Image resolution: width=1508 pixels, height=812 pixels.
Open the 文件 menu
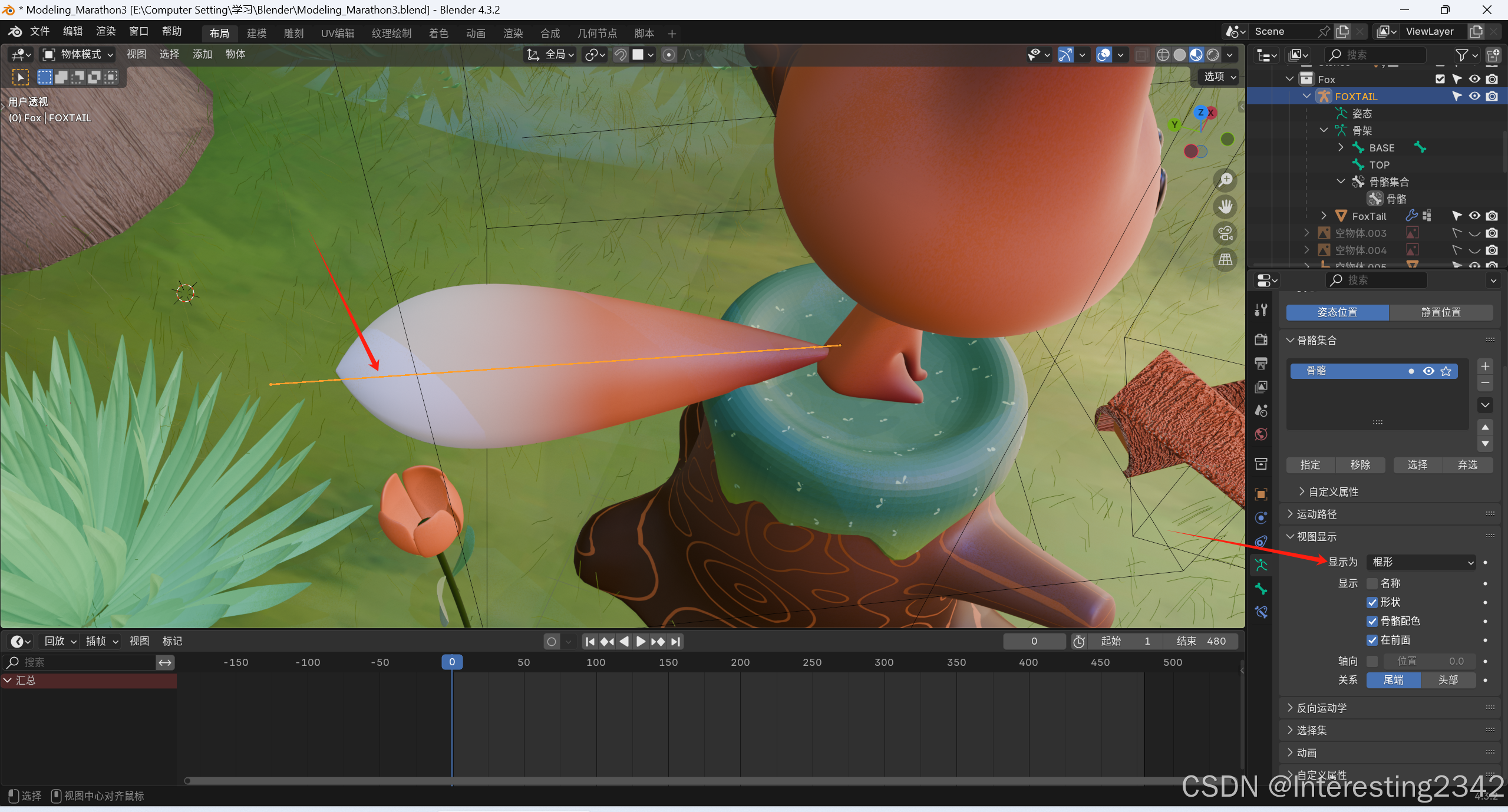39,31
